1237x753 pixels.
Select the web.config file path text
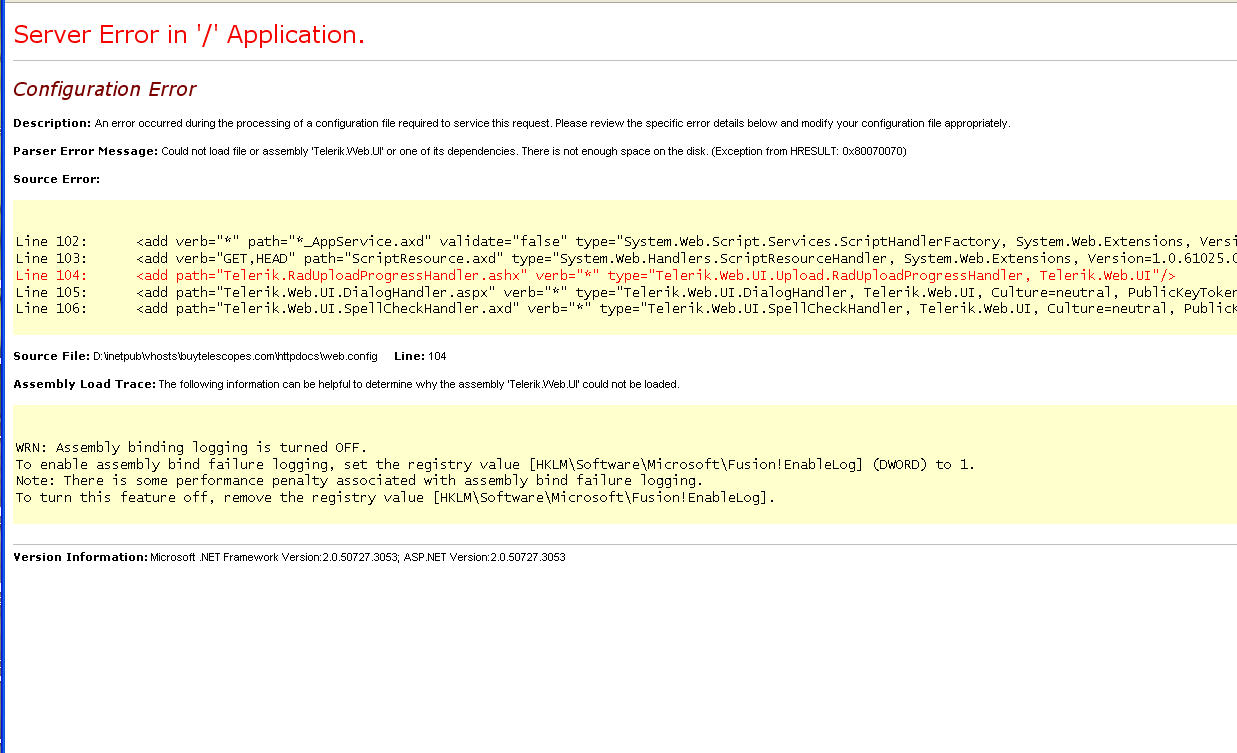pos(235,356)
